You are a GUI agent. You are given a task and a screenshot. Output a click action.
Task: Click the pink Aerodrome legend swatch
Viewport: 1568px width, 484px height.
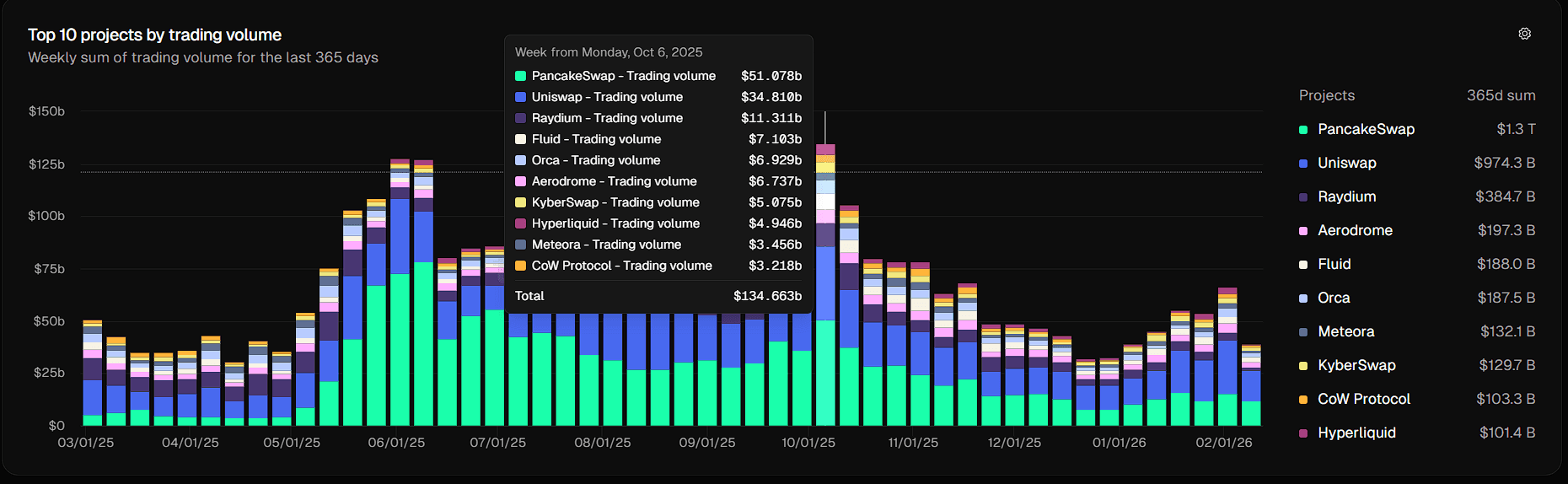tap(1303, 231)
